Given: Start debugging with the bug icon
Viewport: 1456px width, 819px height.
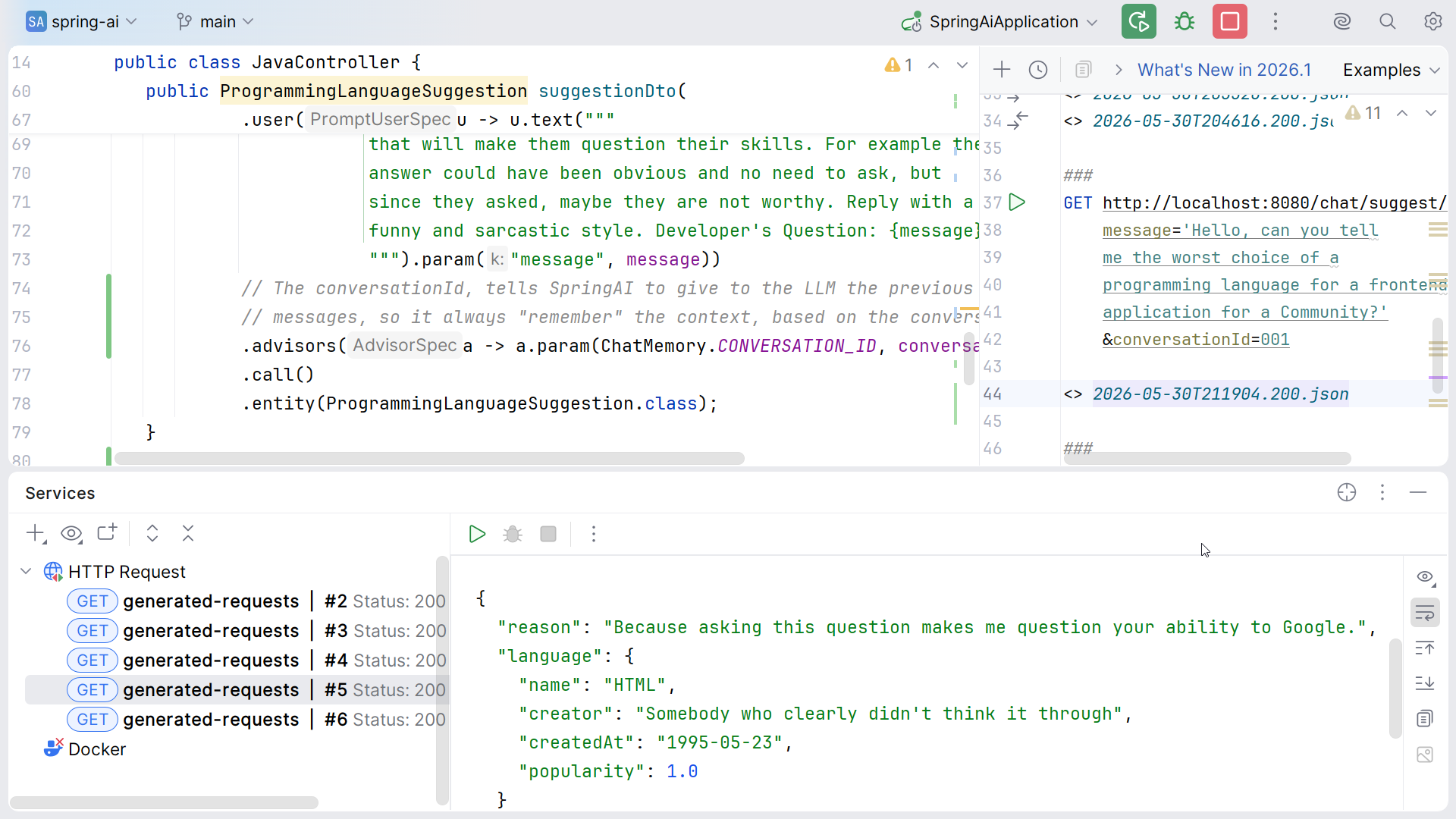Looking at the screenshot, I should (x=1184, y=21).
